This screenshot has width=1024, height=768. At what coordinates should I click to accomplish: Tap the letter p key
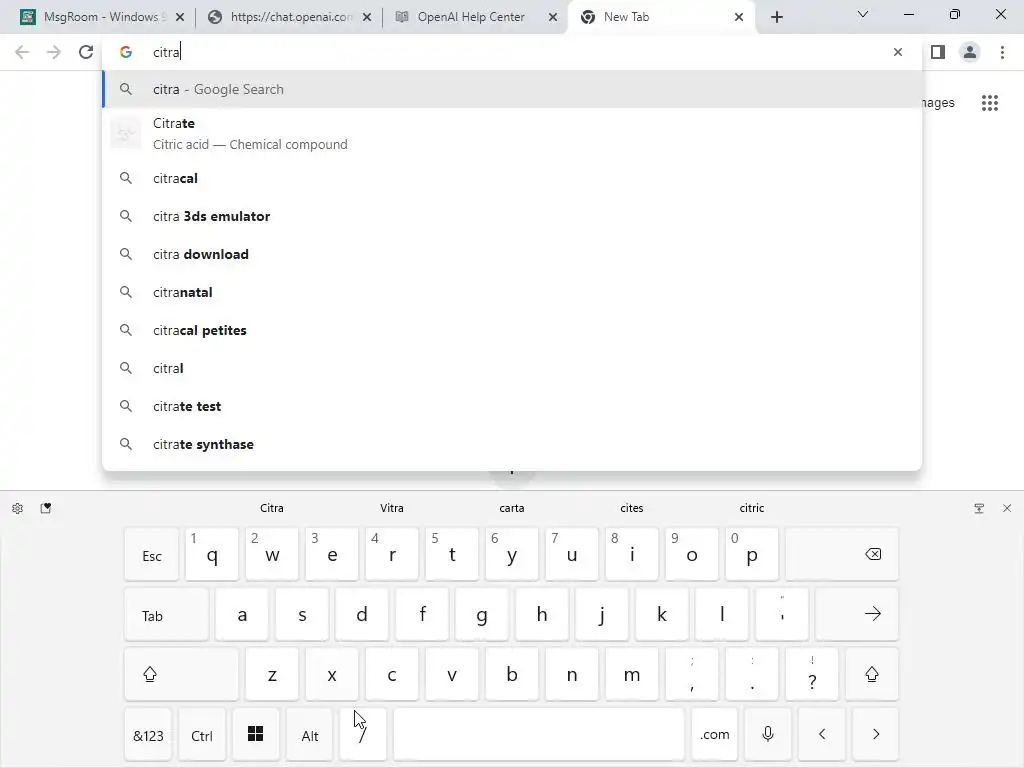(x=752, y=554)
